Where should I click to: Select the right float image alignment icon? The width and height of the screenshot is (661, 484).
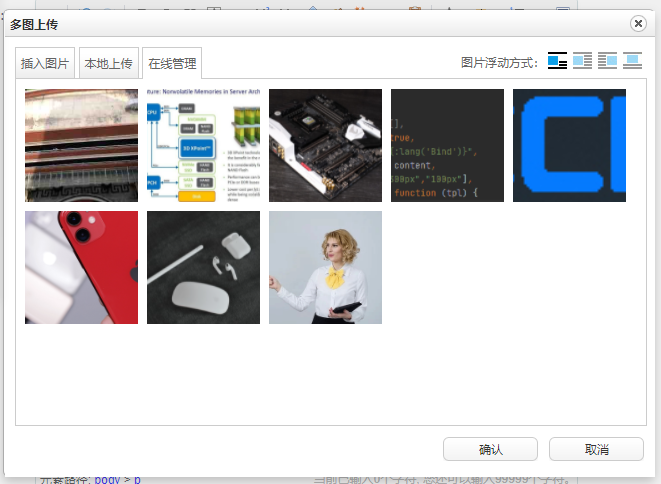[x=607, y=61]
